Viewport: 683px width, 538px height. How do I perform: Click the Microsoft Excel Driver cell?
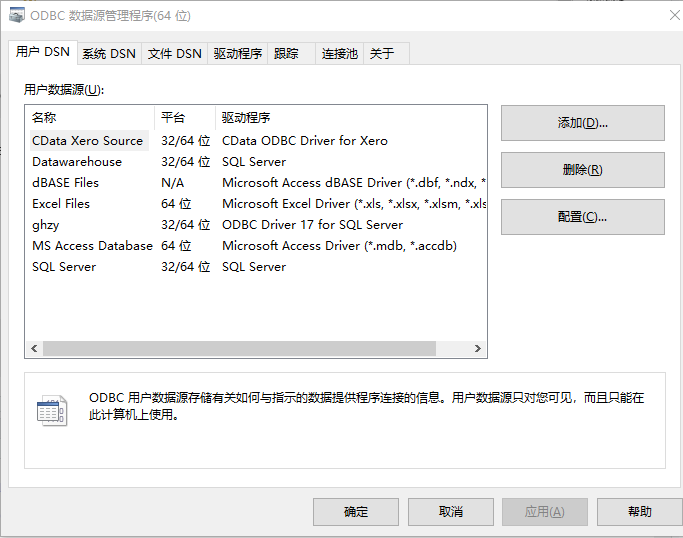(x=354, y=204)
